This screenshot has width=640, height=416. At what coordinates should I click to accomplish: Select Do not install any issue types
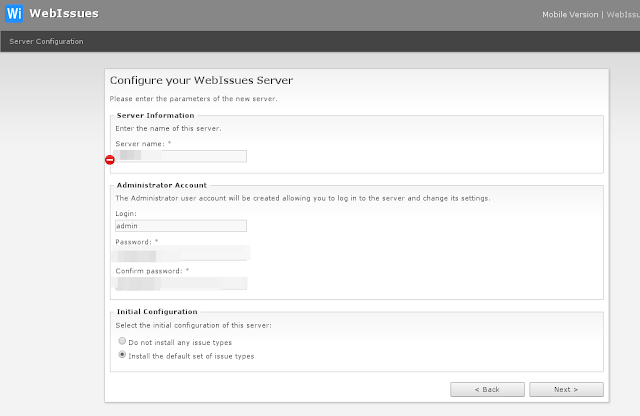(x=122, y=341)
